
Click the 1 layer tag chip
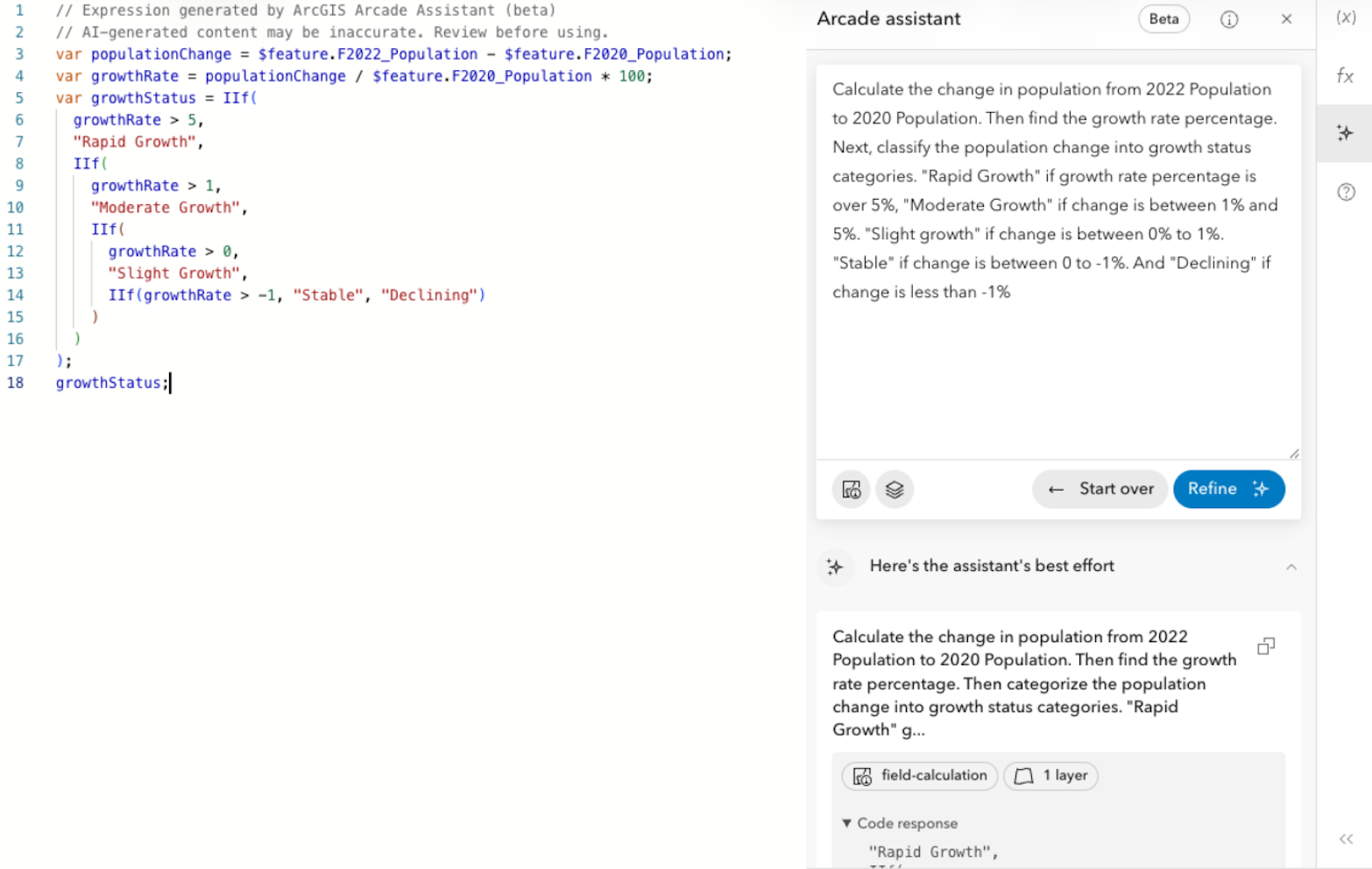tap(1050, 775)
